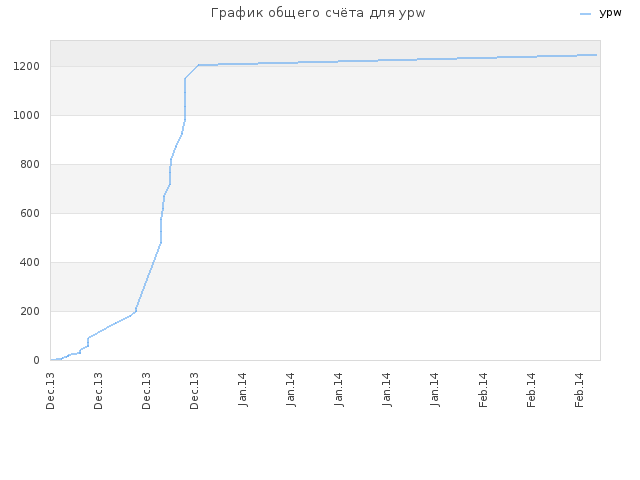Screen dimensions: 640x480
Task: Click the 1200 y-axis label
Action: point(27,66)
